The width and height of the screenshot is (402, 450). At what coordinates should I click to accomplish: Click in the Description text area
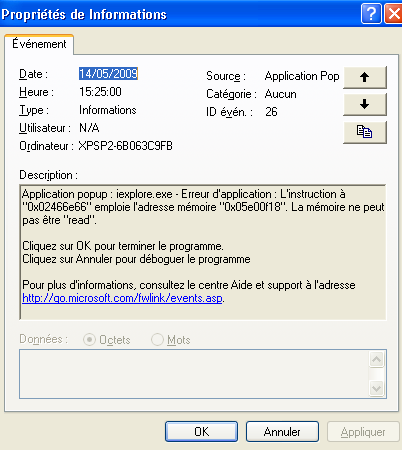[203, 252]
